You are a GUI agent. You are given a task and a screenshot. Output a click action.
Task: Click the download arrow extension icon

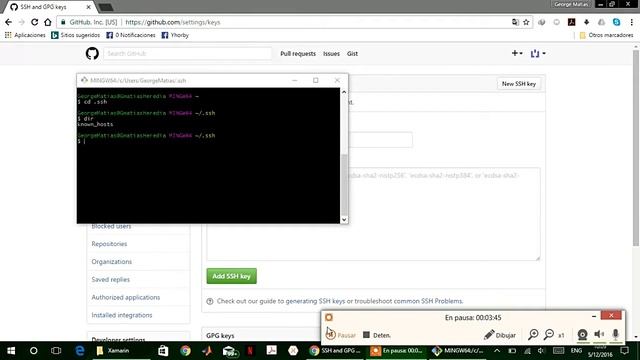587,22
